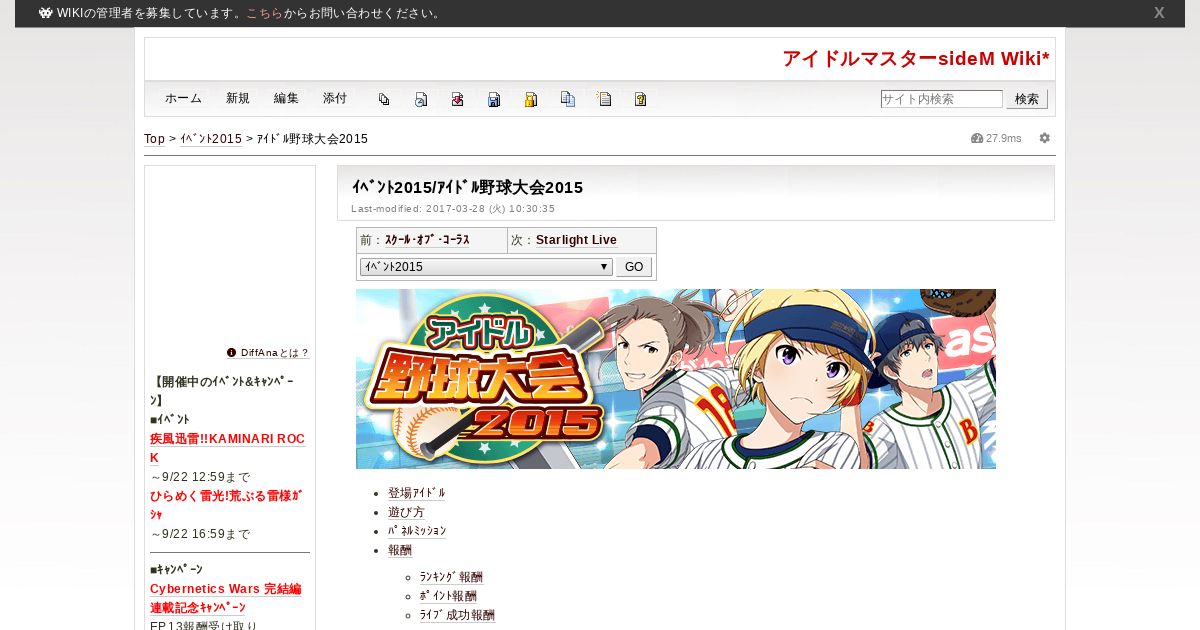Click the こちら contact link
The height and width of the screenshot is (630, 1200).
(264, 13)
